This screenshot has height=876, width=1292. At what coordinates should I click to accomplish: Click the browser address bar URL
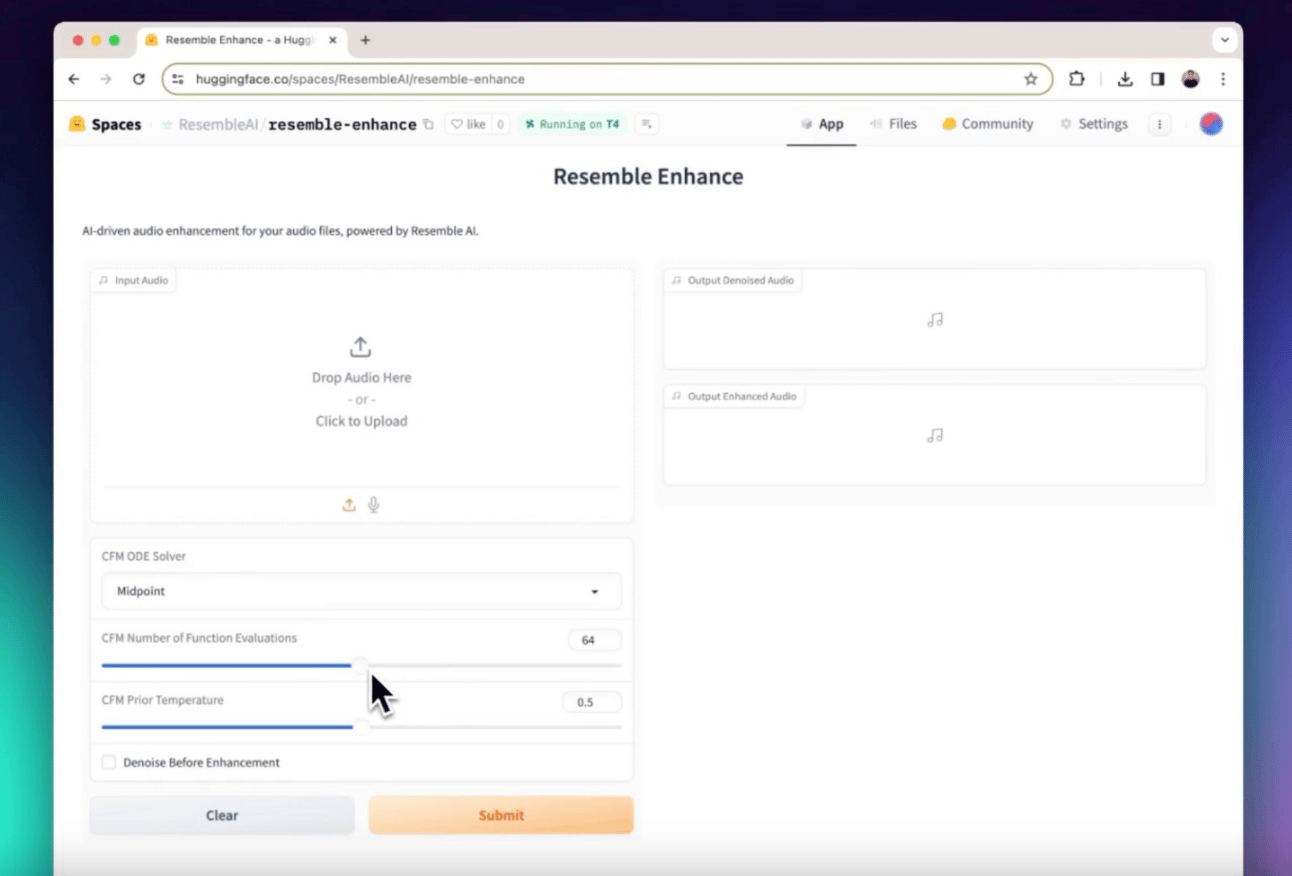360,79
